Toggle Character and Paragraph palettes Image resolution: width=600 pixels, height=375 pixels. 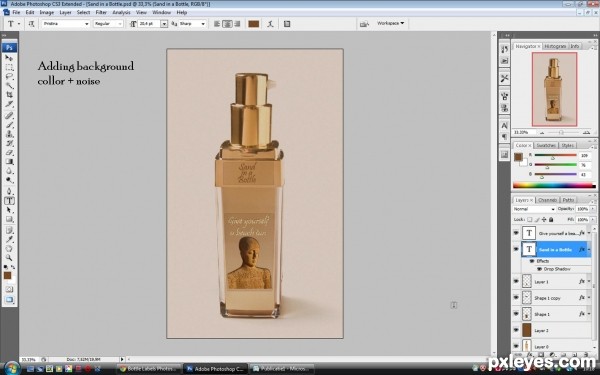click(x=287, y=24)
